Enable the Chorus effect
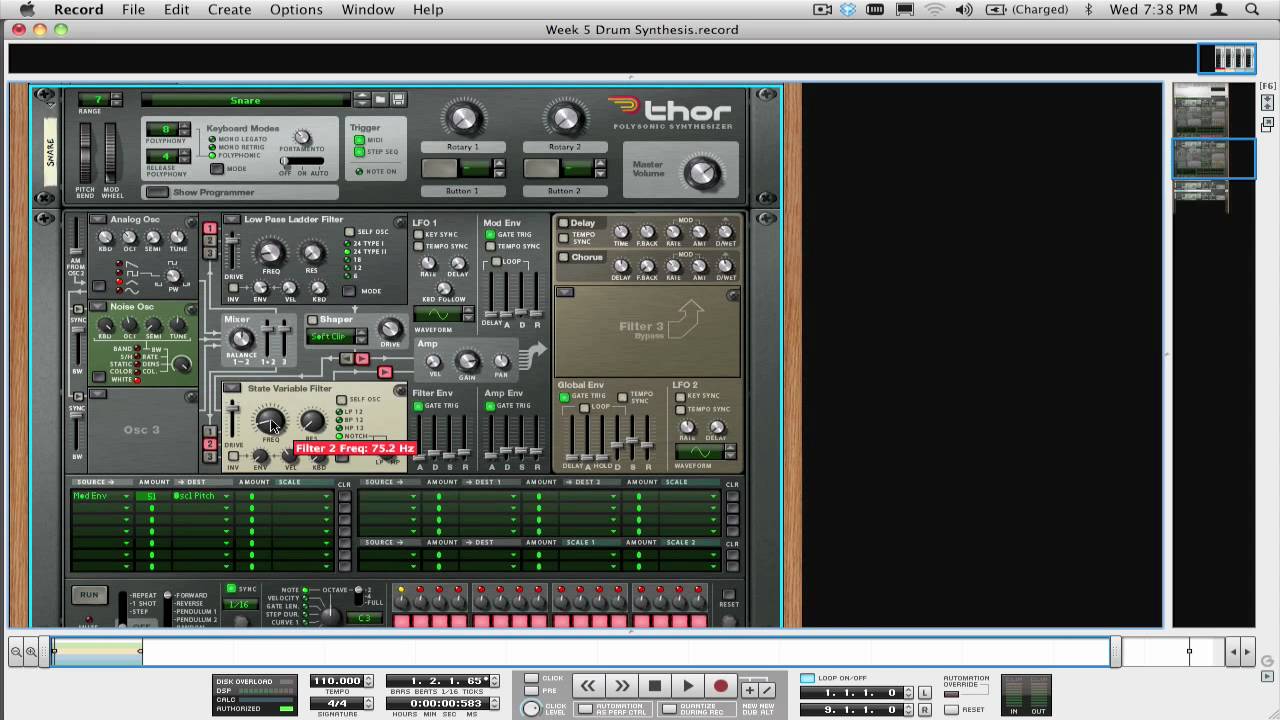Viewport: 1280px width, 720px height. pos(564,257)
